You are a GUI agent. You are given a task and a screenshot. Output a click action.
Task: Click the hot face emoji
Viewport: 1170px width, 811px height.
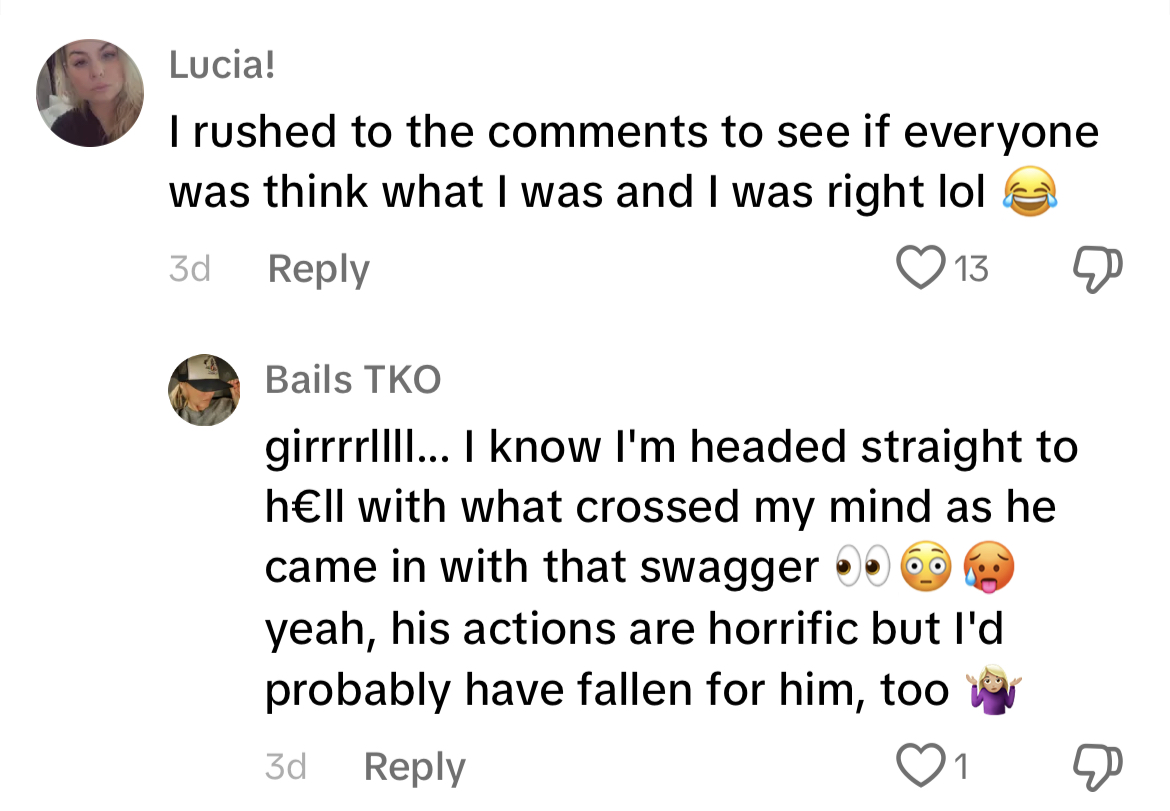pos(989,567)
